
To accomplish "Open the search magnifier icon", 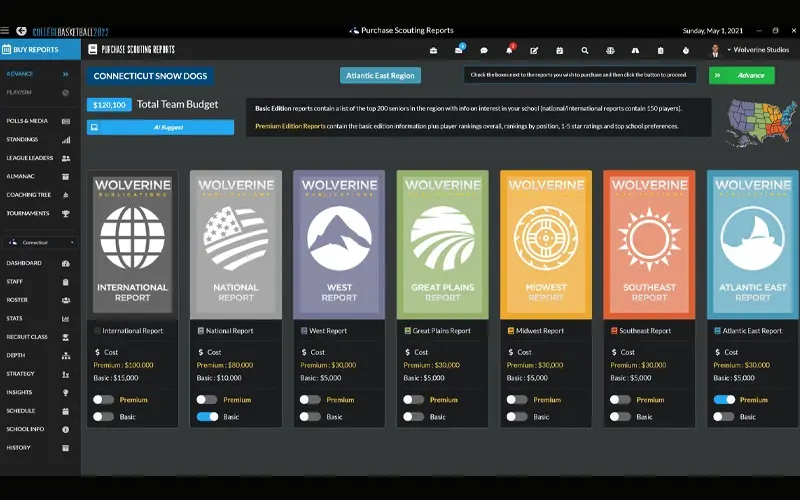I will (585, 50).
